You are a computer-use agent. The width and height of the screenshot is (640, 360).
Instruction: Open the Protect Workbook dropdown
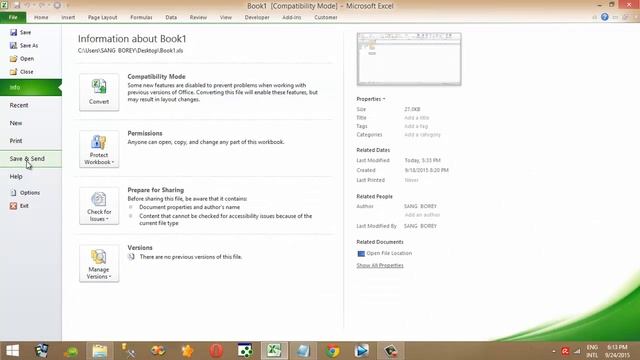tap(99, 149)
